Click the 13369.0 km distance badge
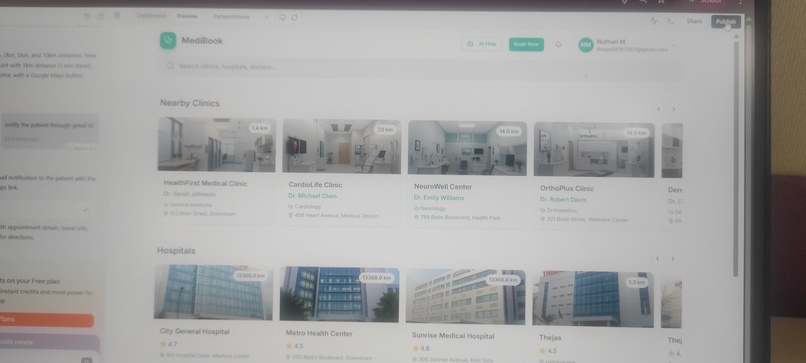The height and width of the screenshot is (363, 806). [250, 276]
